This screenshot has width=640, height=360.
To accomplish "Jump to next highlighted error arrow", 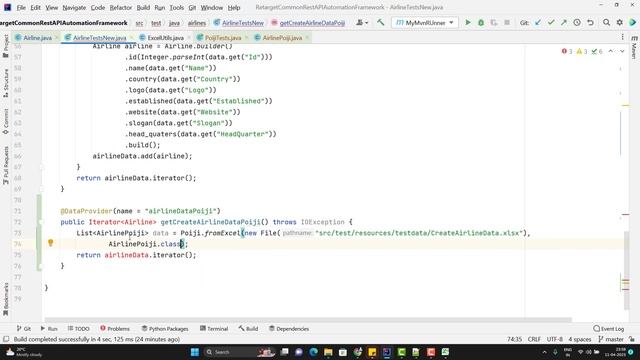I will (x=622, y=51).
